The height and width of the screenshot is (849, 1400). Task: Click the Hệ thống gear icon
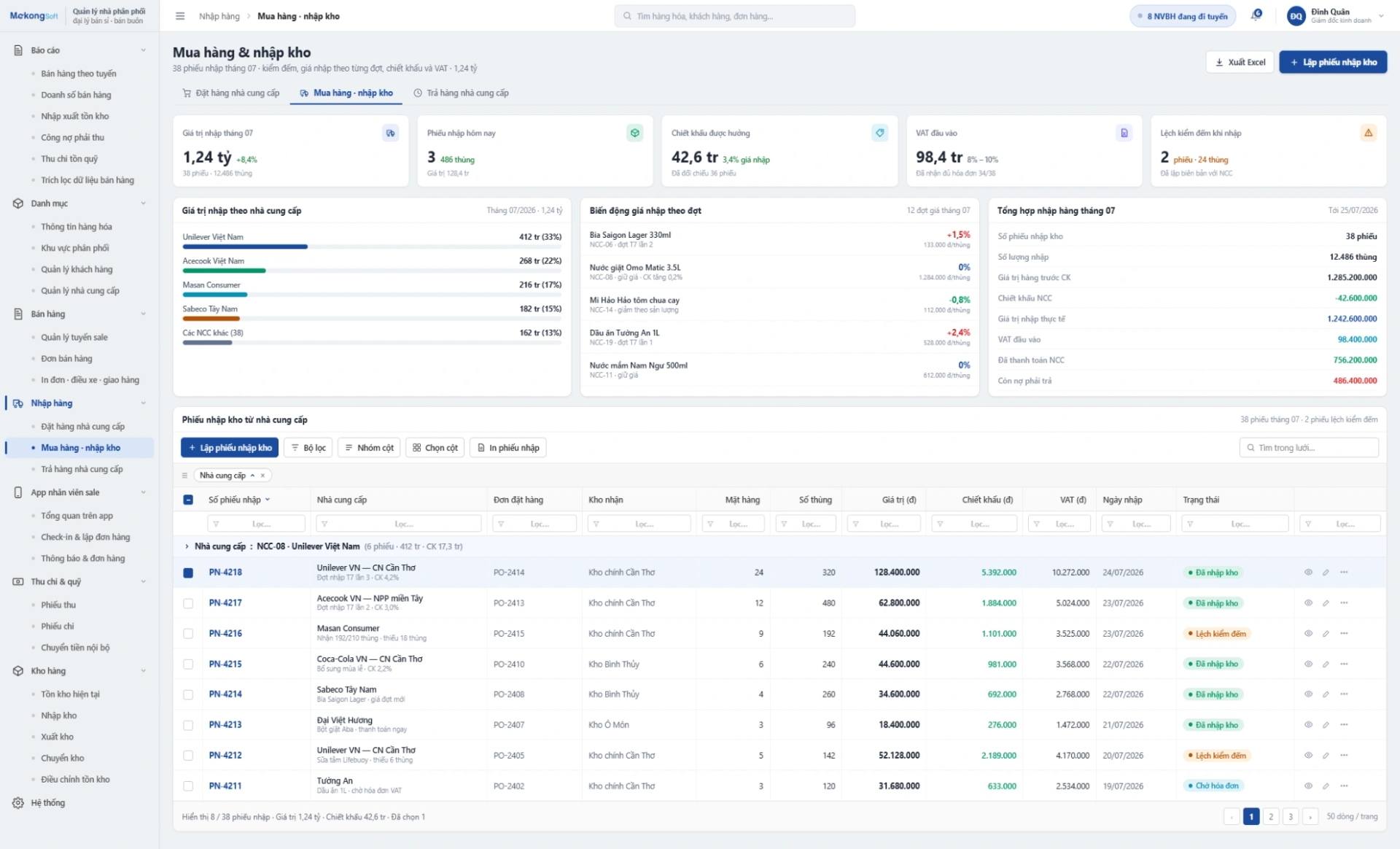(18, 803)
